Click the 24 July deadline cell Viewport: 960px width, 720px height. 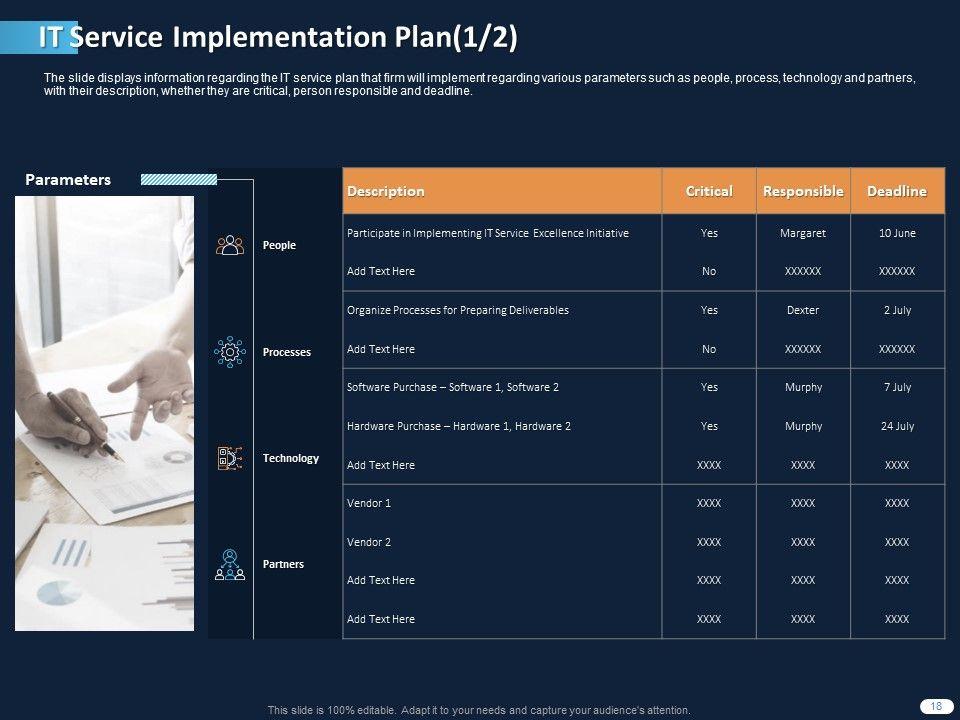[x=897, y=426]
